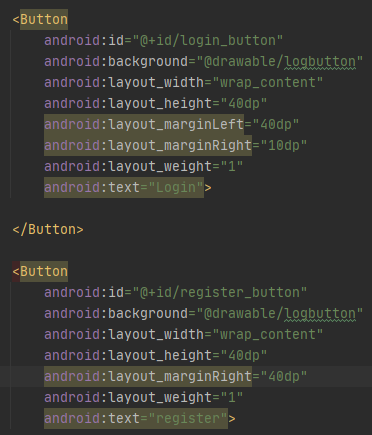This screenshot has height=435, width=372.
Task: Click layout_height "40dp" in the login button
Action: (244, 104)
